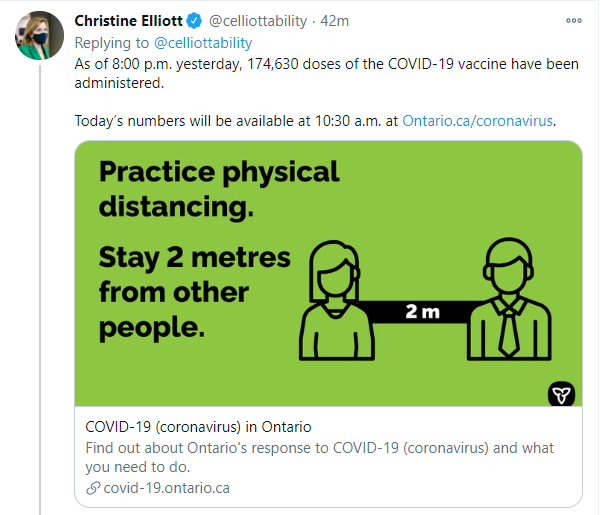The width and height of the screenshot is (600, 515).
Task: Click the black 2 m distance bar
Action: (422, 312)
